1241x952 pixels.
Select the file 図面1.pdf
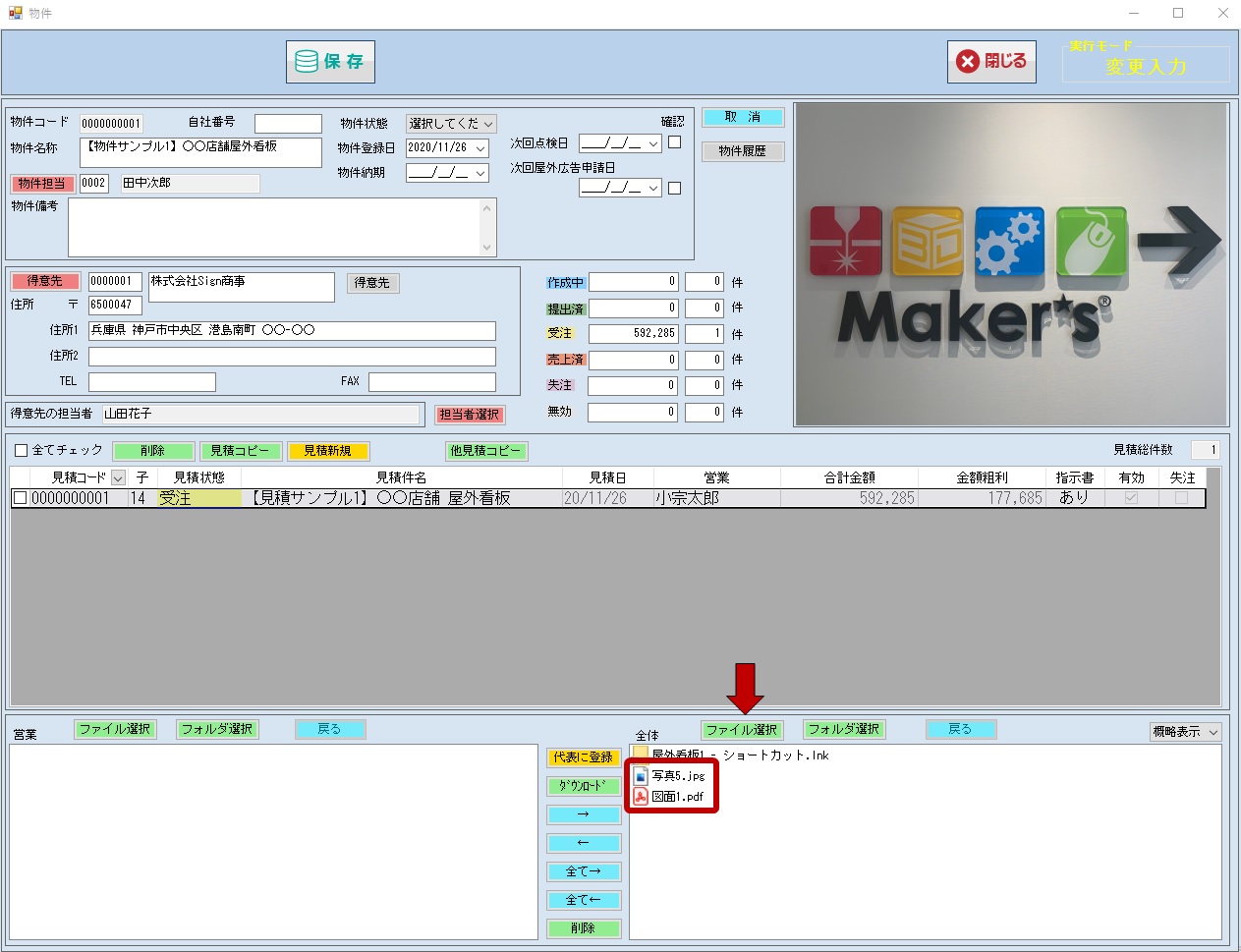[x=678, y=797]
